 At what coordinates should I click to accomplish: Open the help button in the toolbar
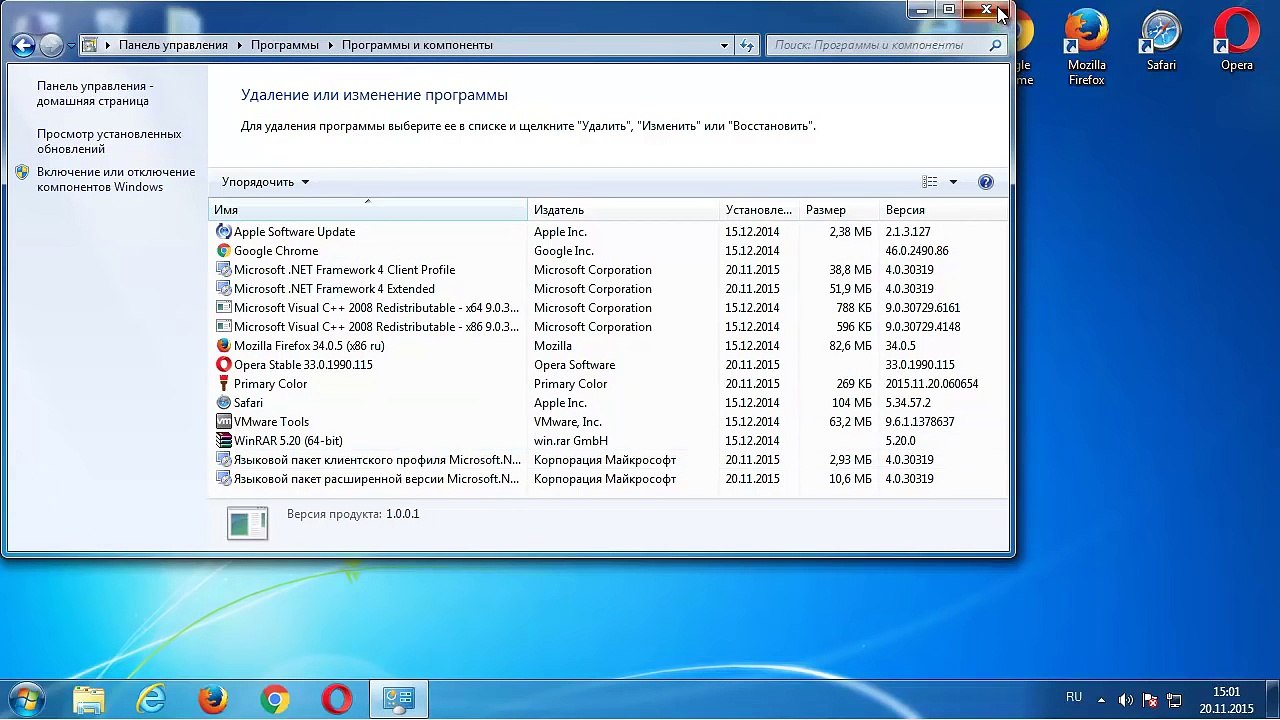(986, 182)
